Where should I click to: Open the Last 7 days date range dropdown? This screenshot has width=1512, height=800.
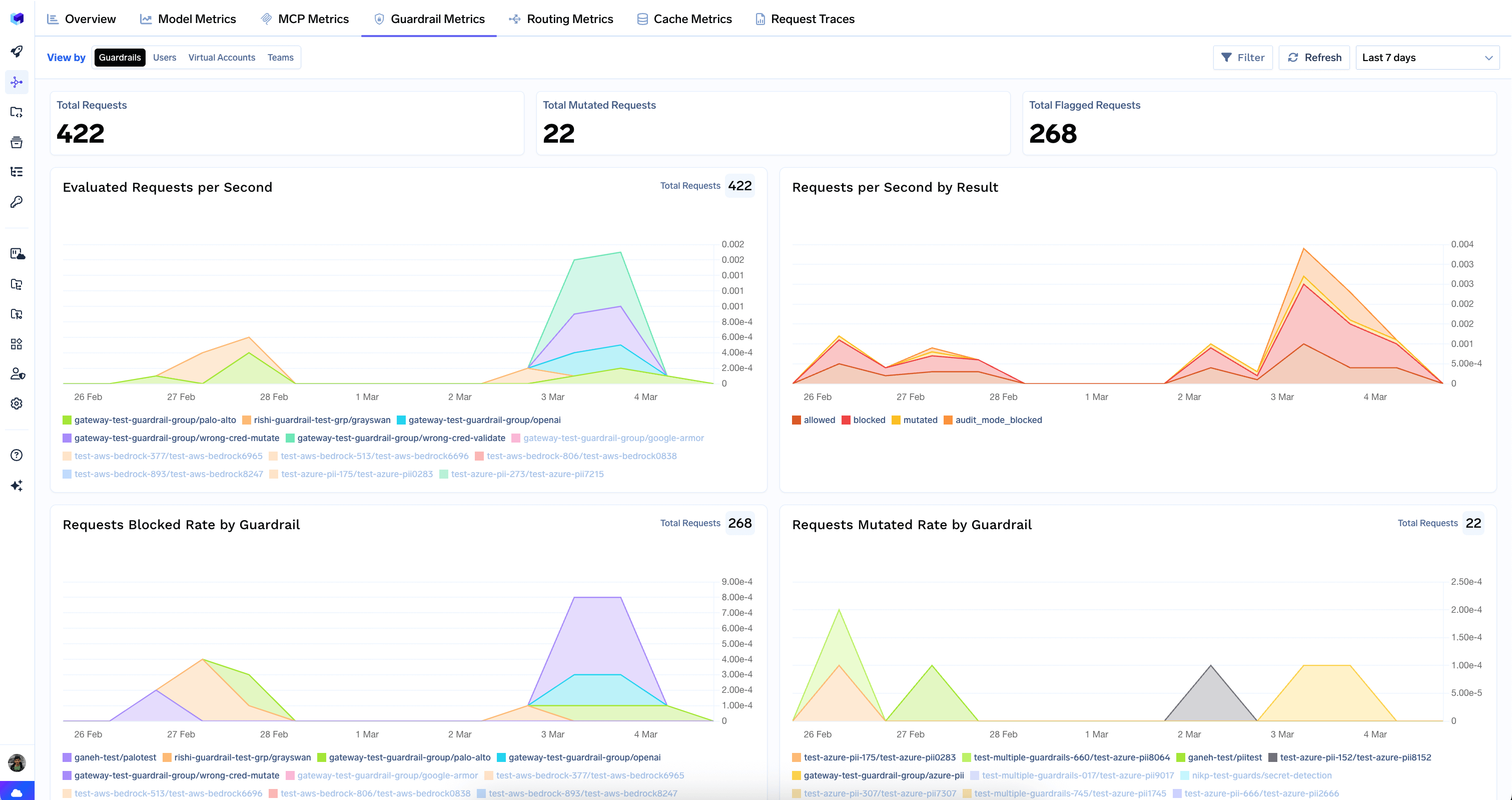[1427, 57]
